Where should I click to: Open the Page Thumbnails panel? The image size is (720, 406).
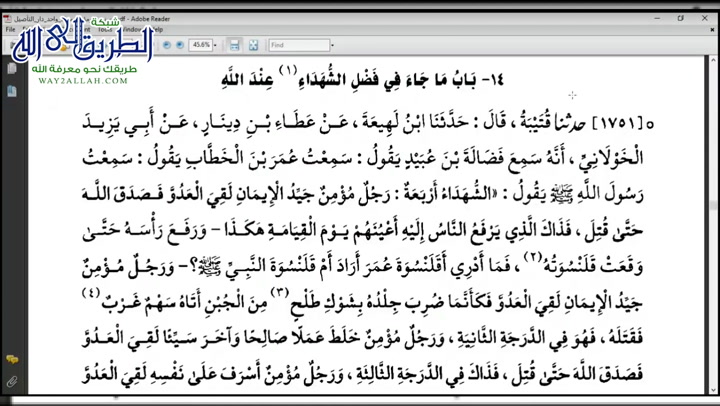[12, 68]
